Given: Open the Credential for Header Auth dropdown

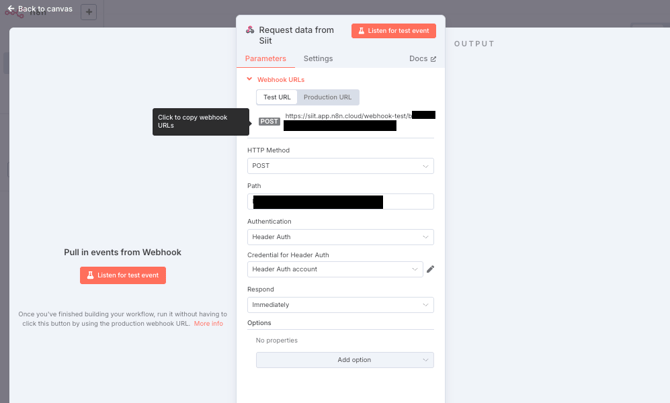Looking at the screenshot, I should pos(335,269).
